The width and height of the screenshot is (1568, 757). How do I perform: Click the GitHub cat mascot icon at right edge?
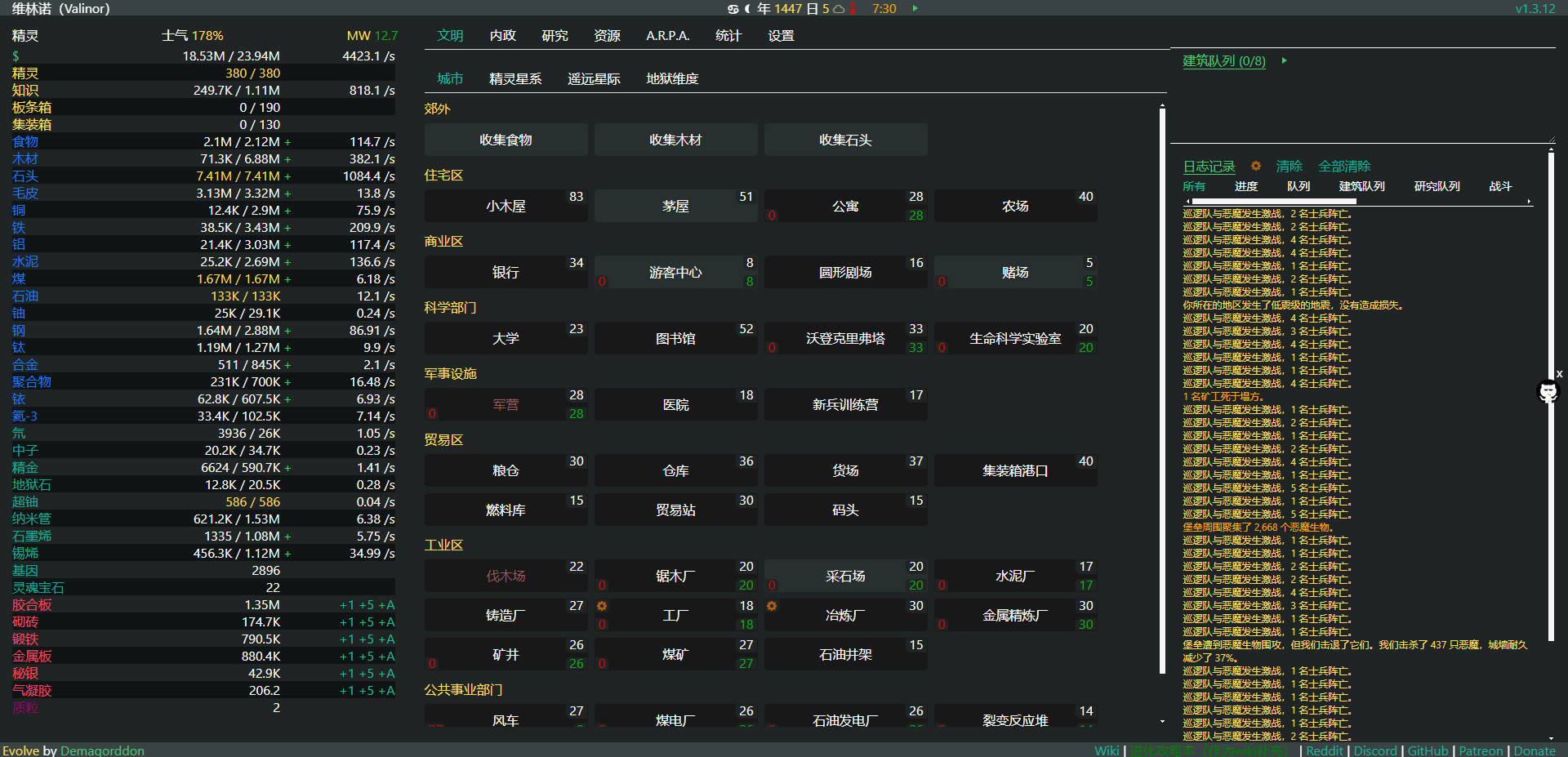pos(1548,393)
